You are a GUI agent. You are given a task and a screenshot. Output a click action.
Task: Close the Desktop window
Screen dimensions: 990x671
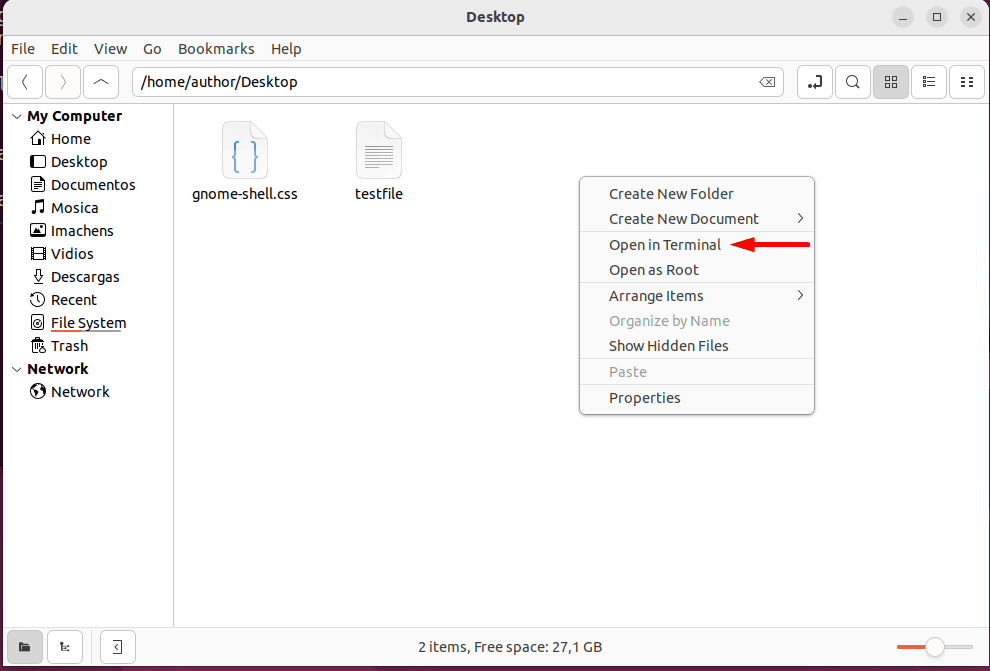point(971,17)
